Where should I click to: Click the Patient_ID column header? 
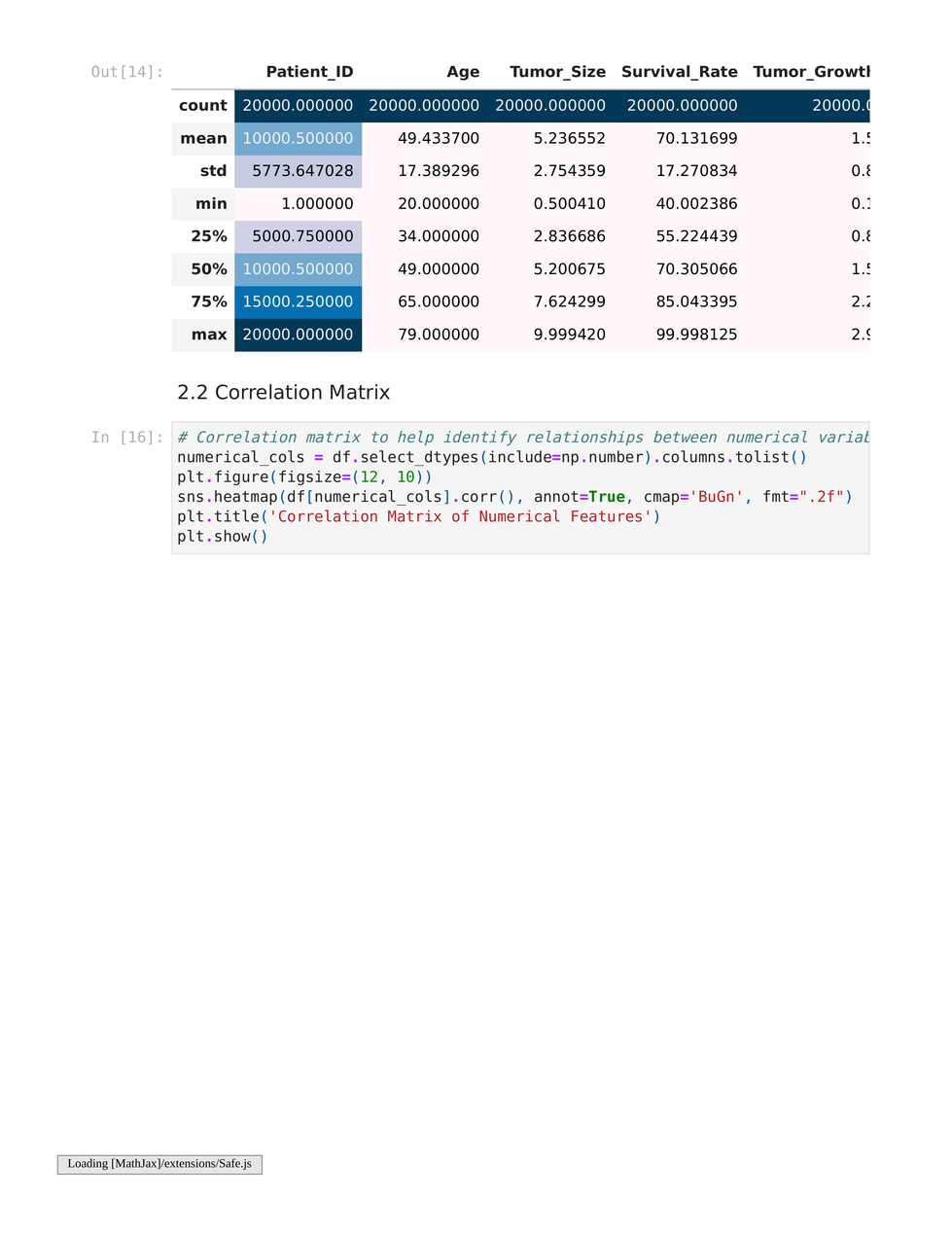(x=309, y=72)
